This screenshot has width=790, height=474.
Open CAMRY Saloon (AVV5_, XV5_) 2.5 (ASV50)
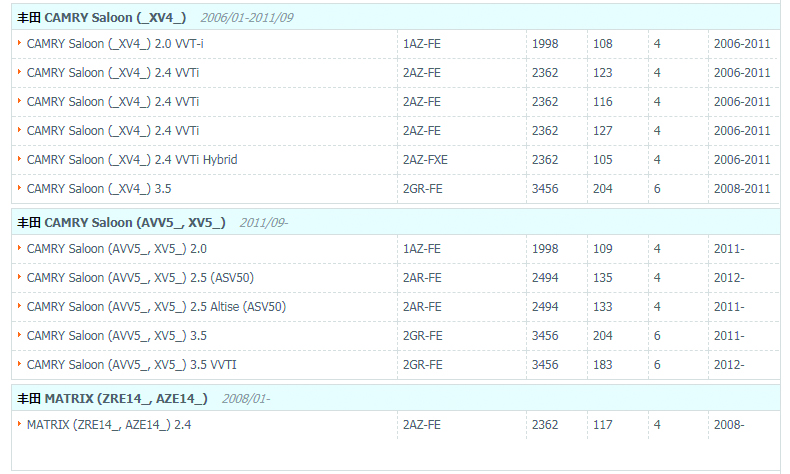140,278
